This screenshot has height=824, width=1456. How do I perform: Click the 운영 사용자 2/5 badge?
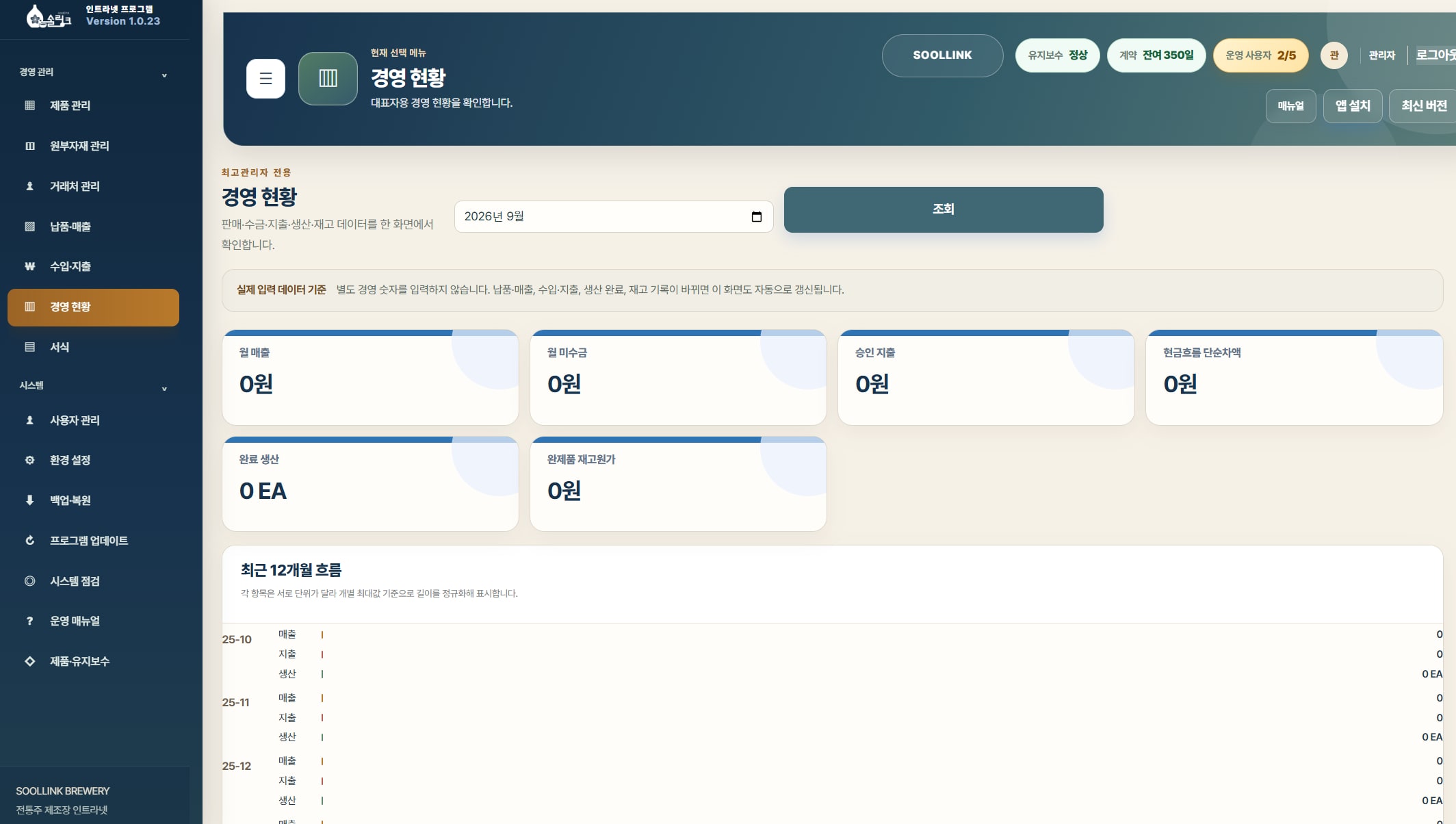click(1260, 55)
